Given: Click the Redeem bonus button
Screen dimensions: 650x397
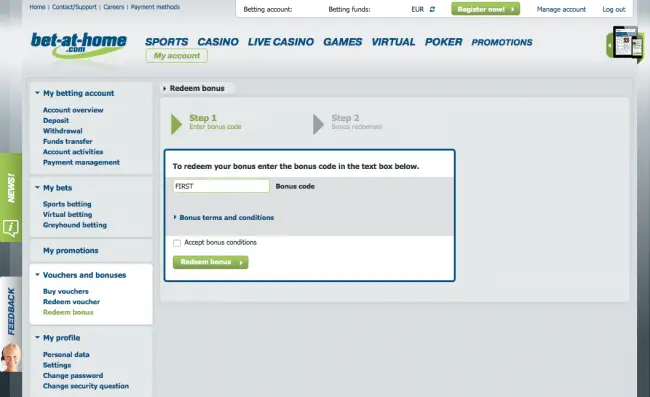Looking at the screenshot, I should (211, 262).
